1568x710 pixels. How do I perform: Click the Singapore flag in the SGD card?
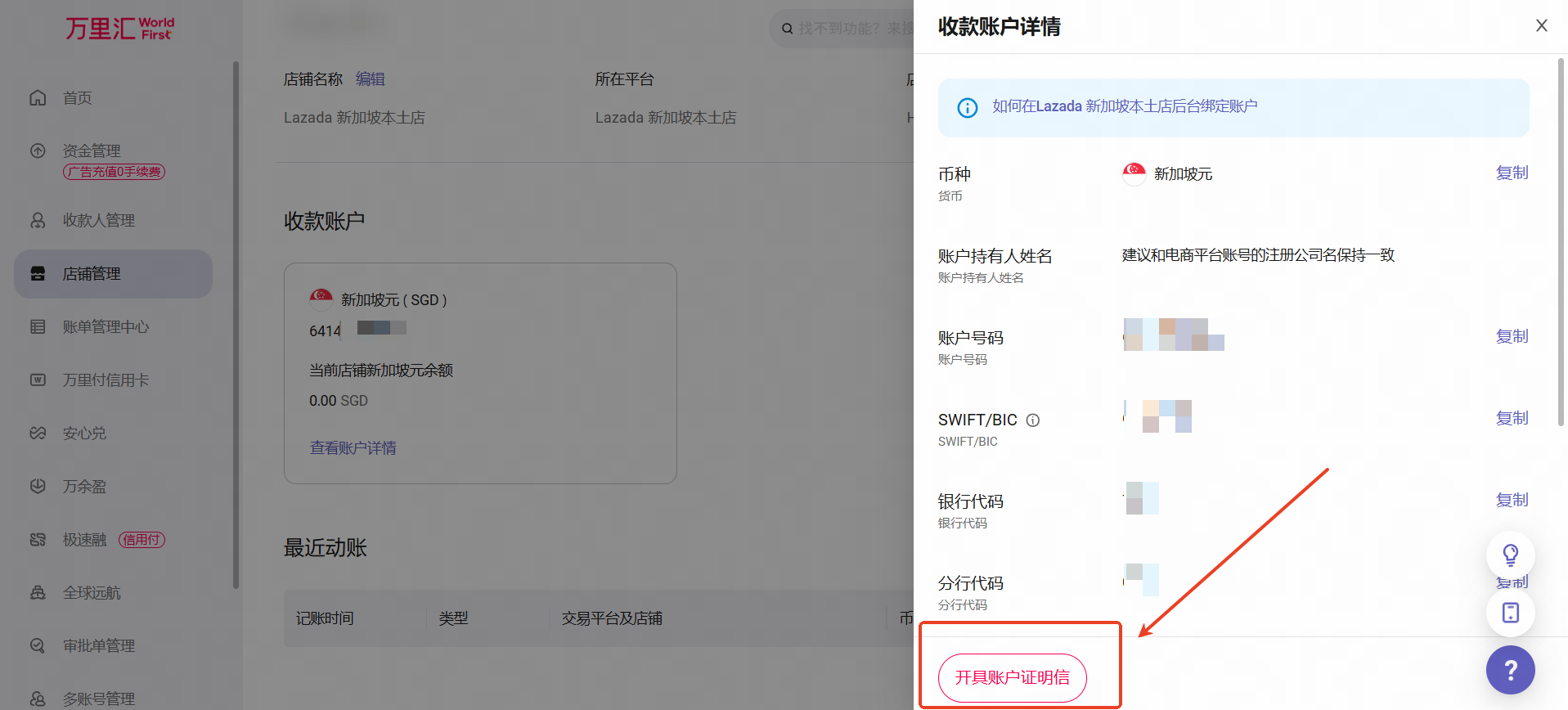tap(321, 299)
